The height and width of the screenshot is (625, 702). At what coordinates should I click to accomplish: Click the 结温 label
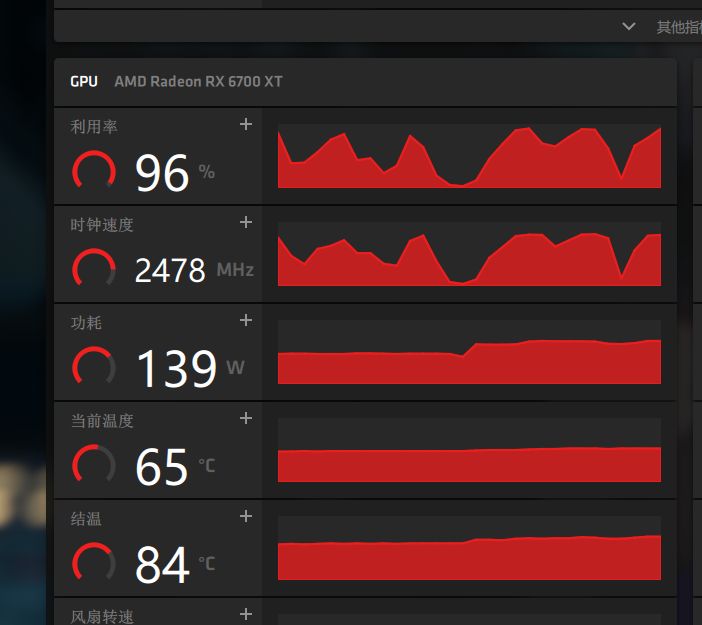click(x=86, y=519)
